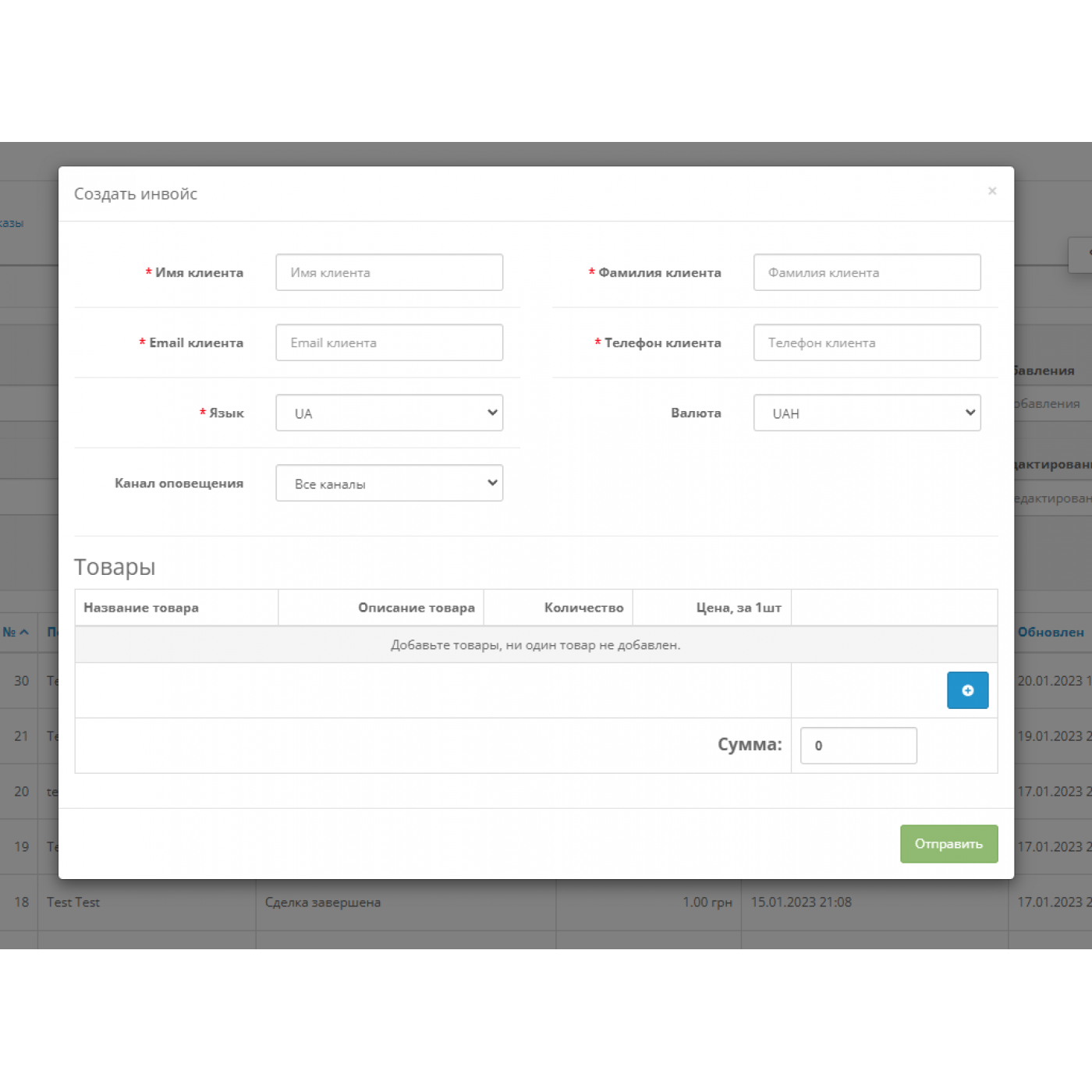Viewport: 1092px width, 1092px height.
Task: Click the empty products notice row
Action: click(x=535, y=645)
